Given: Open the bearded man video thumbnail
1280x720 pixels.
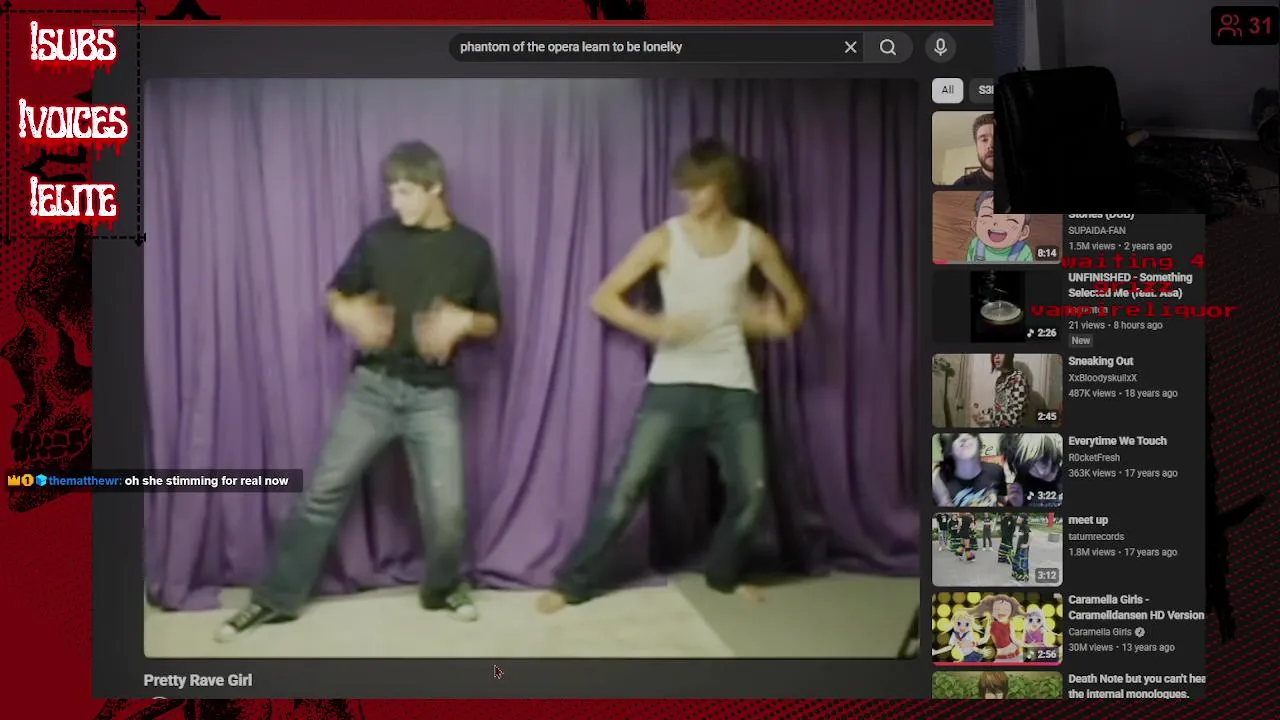Looking at the screenshot, I should pyautogui.click(x=964, y=148).
